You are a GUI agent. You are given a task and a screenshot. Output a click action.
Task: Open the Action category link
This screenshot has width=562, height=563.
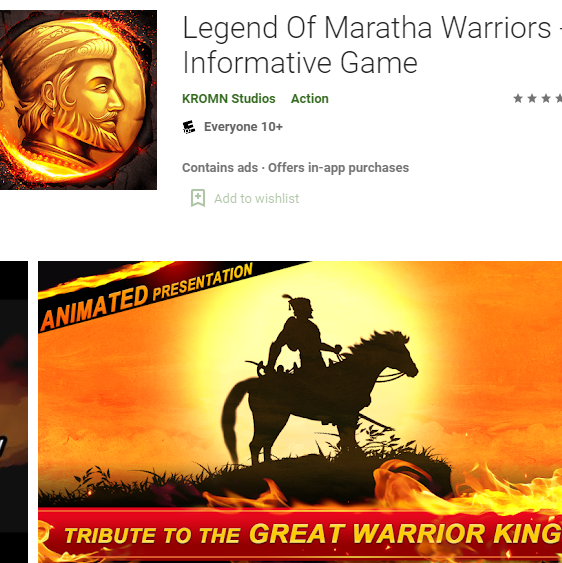tap(310, 98)
